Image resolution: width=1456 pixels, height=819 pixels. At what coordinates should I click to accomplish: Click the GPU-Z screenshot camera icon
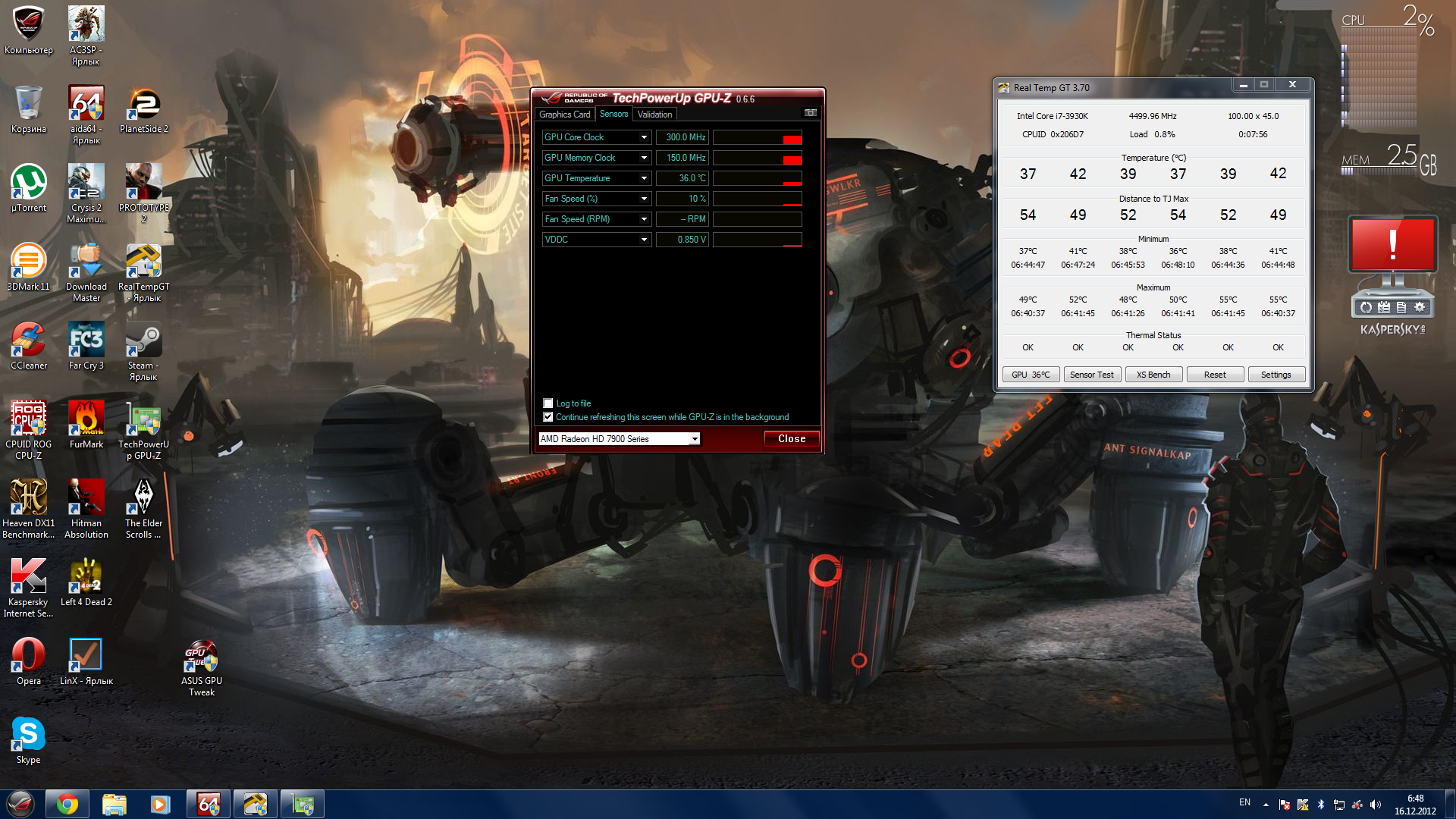810,113
